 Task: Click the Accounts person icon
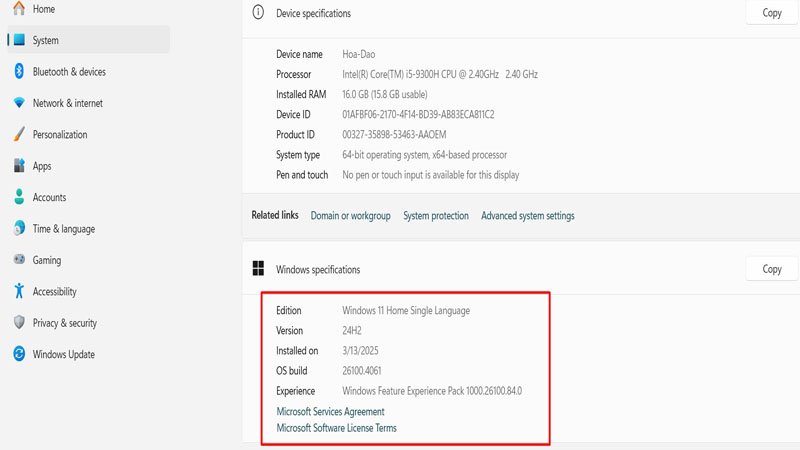(19, 197)
